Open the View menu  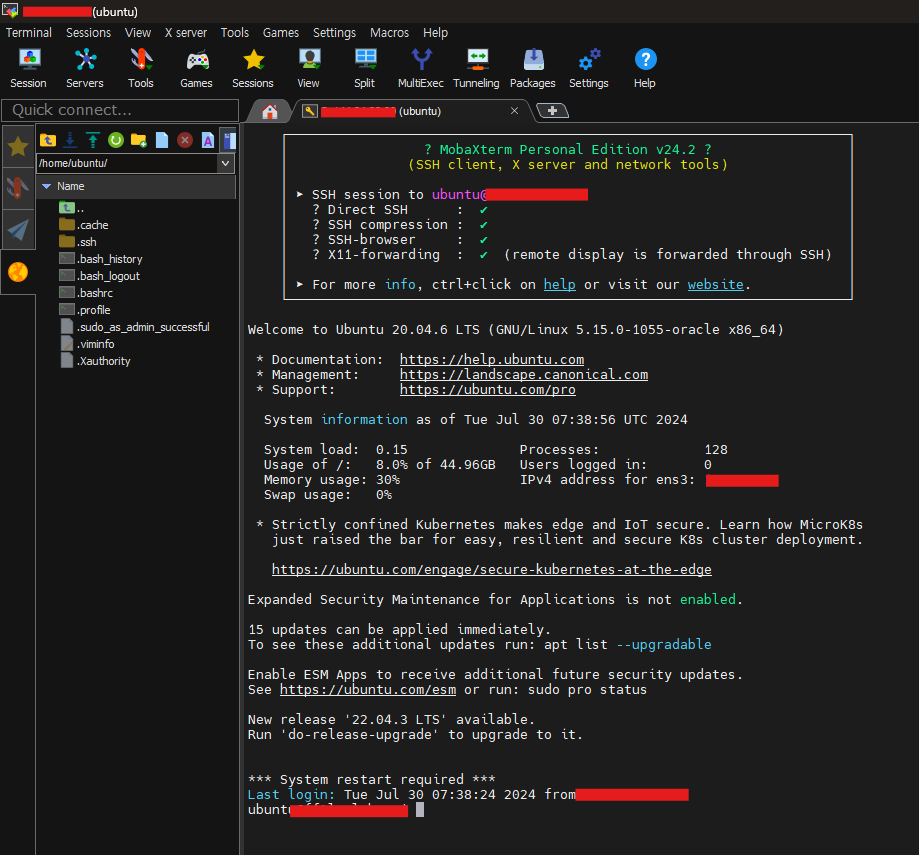click(x=138, y=33)
